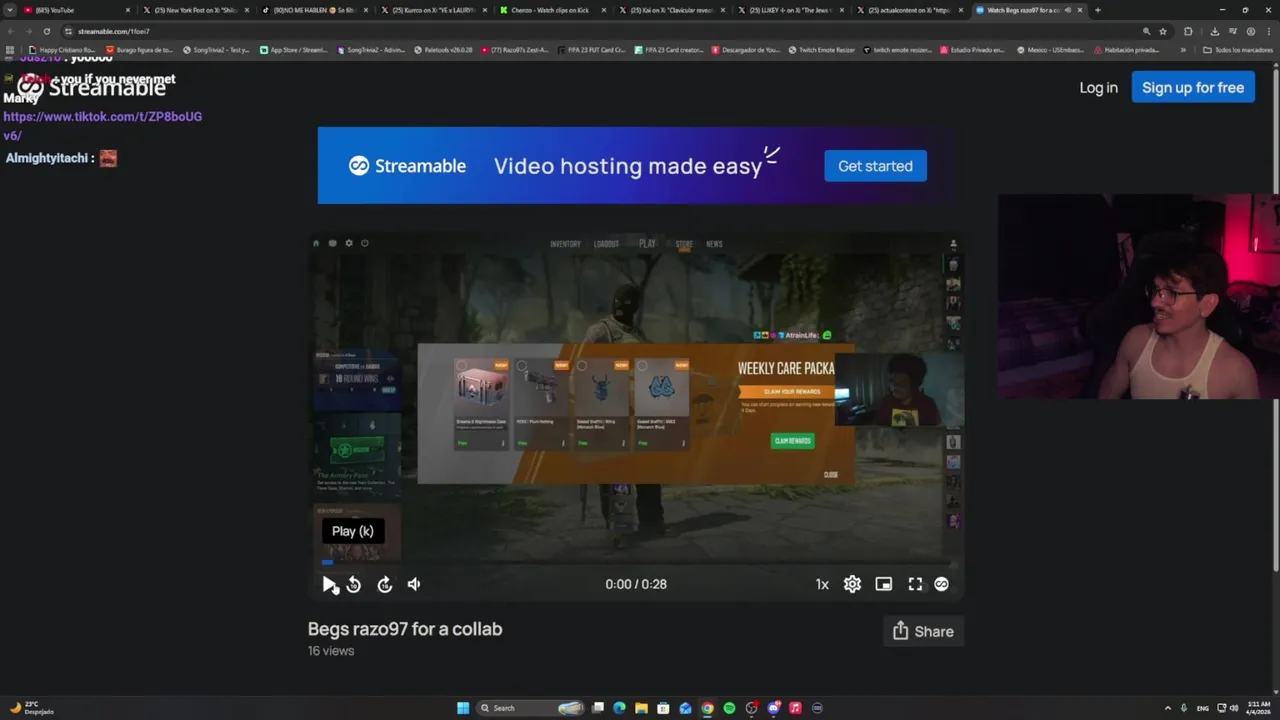Open Spotify from the taskbar

pos(729,708)
